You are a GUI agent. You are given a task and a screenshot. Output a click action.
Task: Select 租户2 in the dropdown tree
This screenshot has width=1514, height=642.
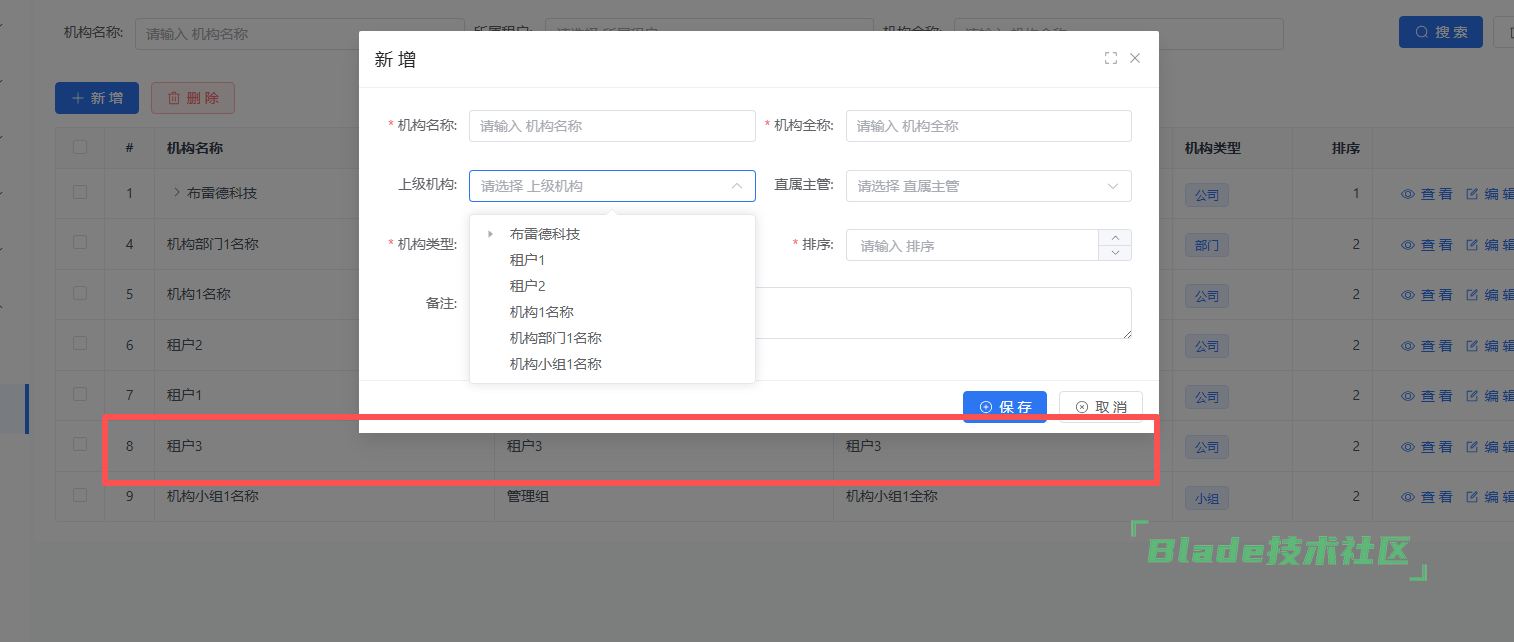(527, 286)
